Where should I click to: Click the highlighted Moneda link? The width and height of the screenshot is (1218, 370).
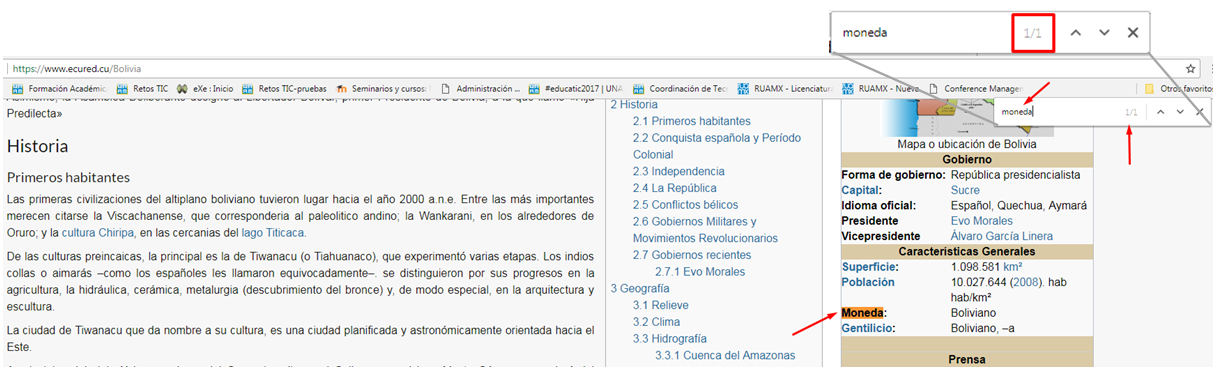coord(862,313)
